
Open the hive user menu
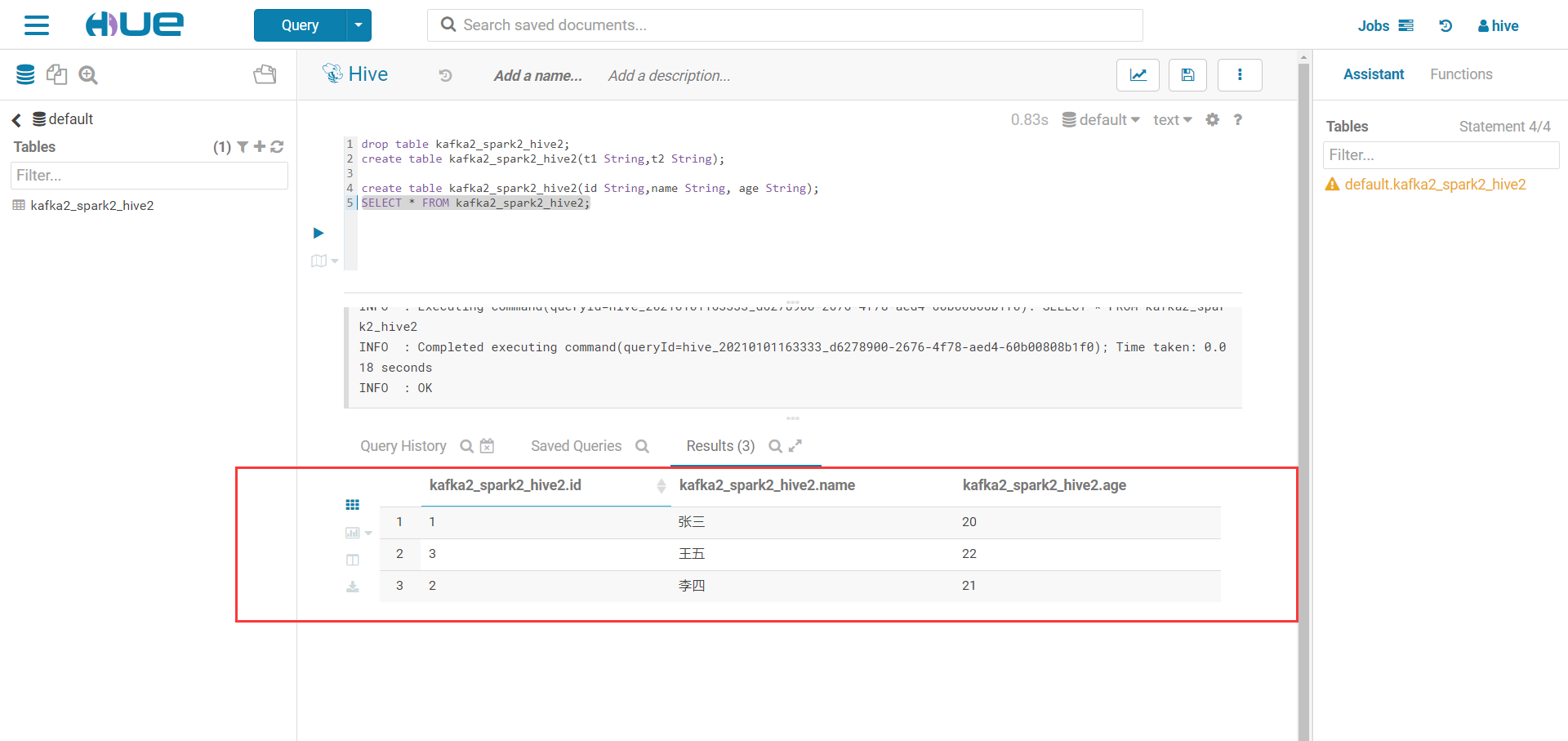click(1498, 26)
